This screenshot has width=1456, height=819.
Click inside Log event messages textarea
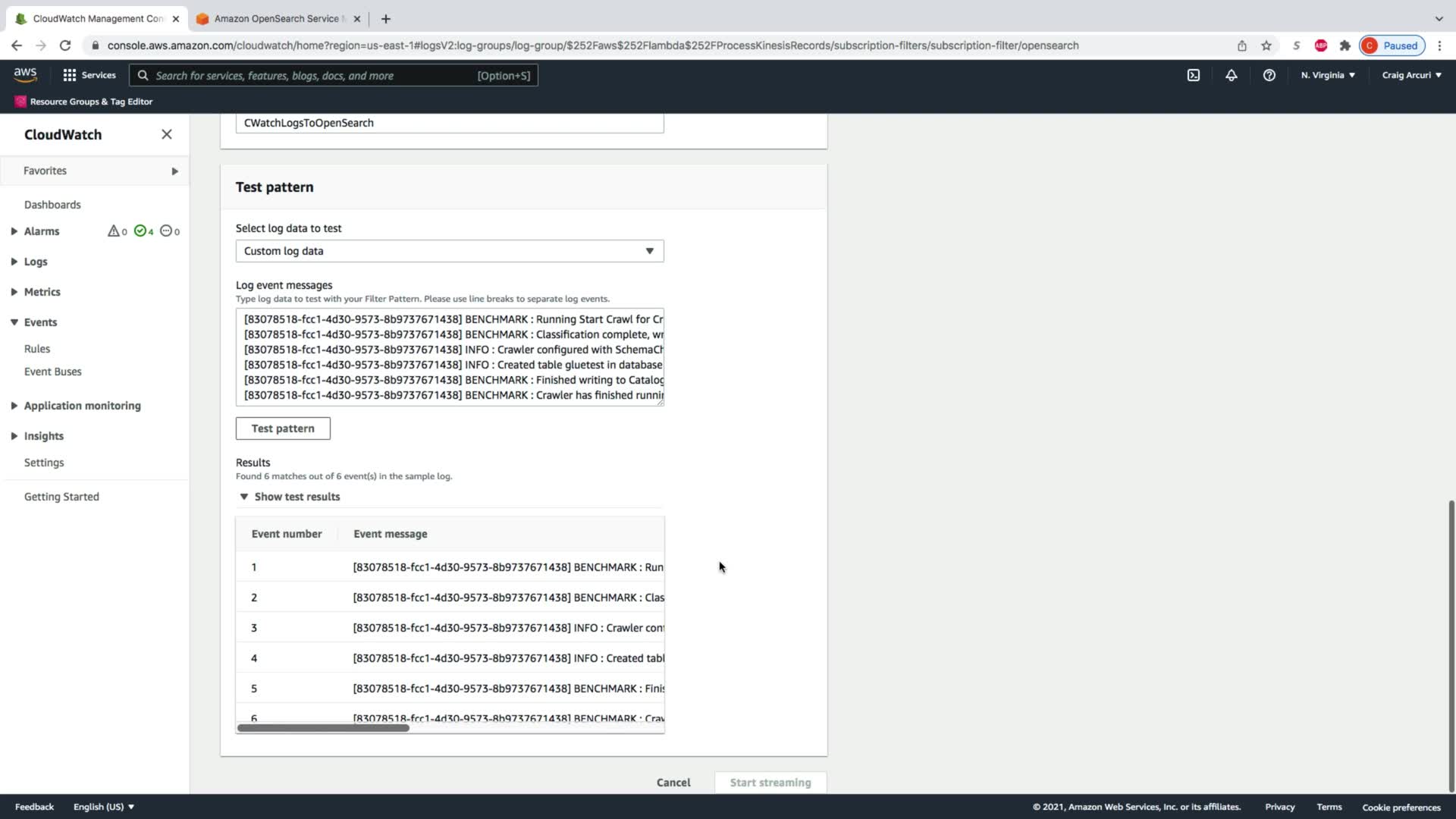[x=449, y=356]
